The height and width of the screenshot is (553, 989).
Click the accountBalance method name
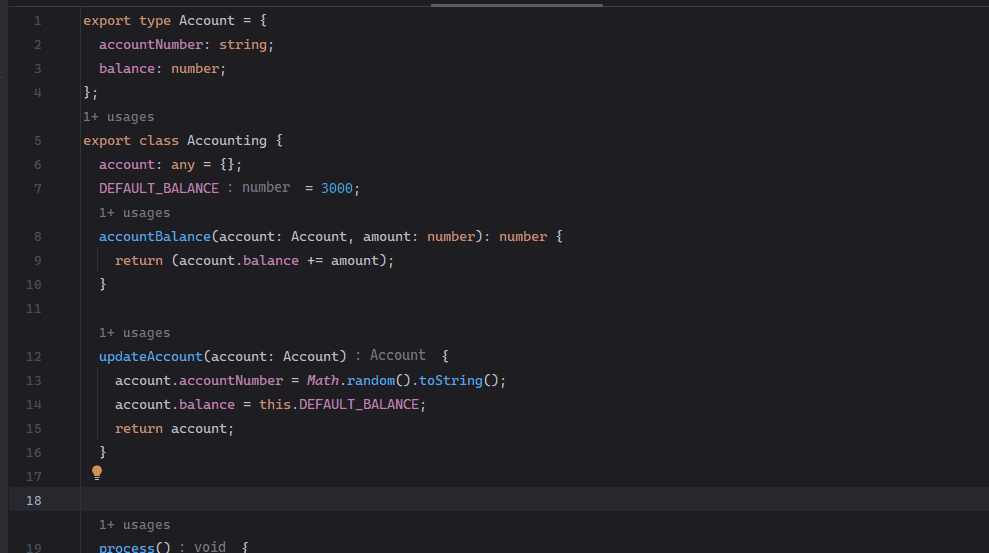[154, 237]
